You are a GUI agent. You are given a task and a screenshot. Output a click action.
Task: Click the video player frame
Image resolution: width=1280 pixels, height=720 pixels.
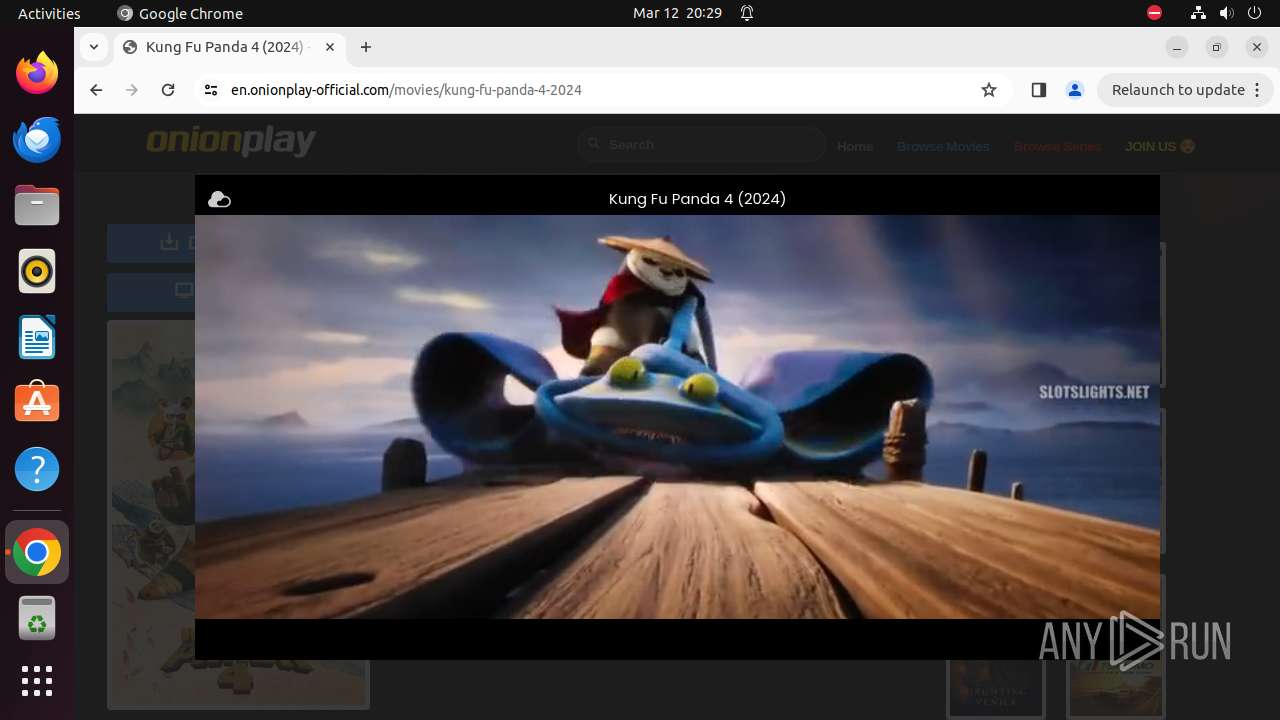click(x=677, y=417)
